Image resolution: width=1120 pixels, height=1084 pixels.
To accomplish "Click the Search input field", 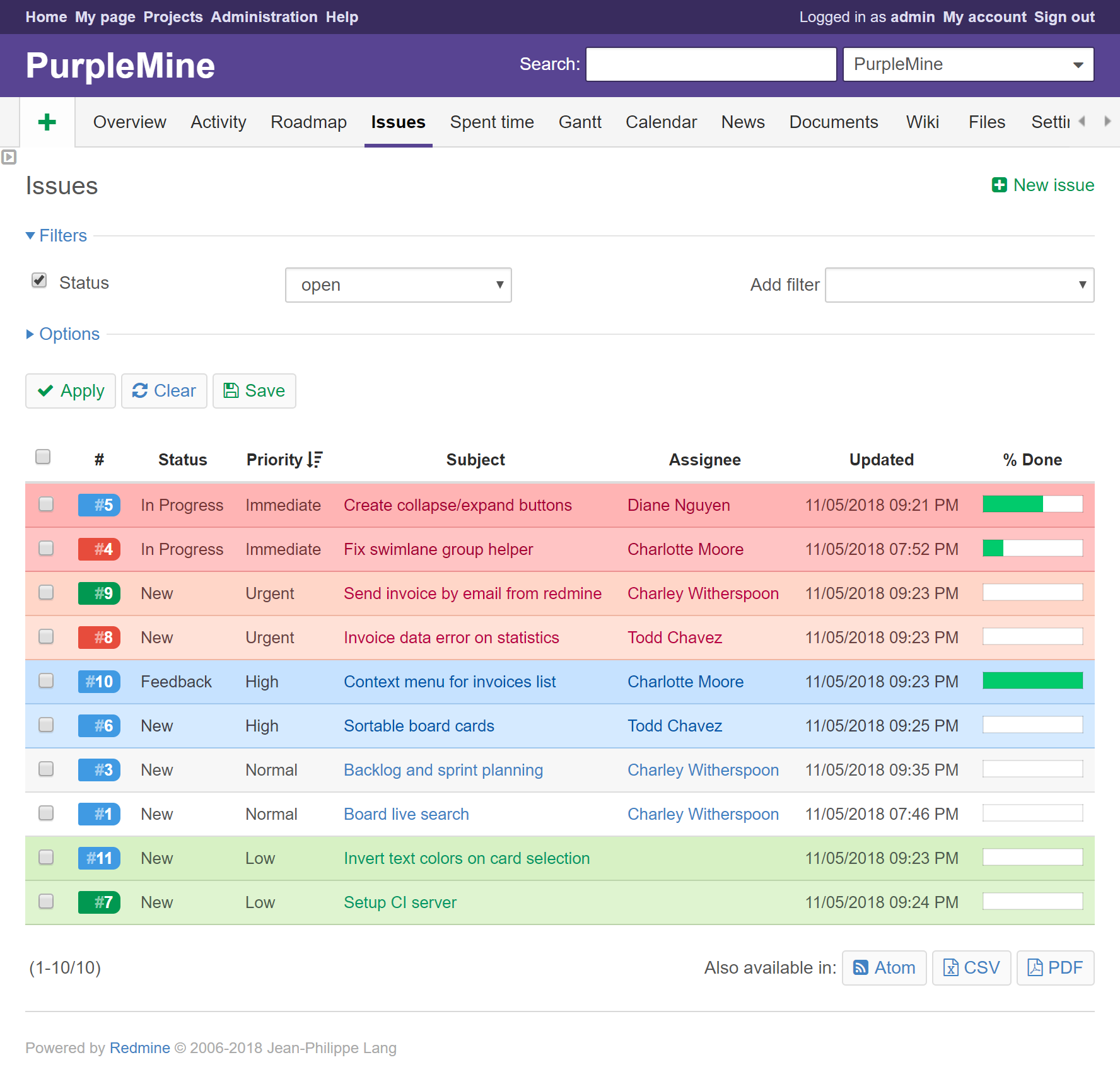I will tap(710, 64).
